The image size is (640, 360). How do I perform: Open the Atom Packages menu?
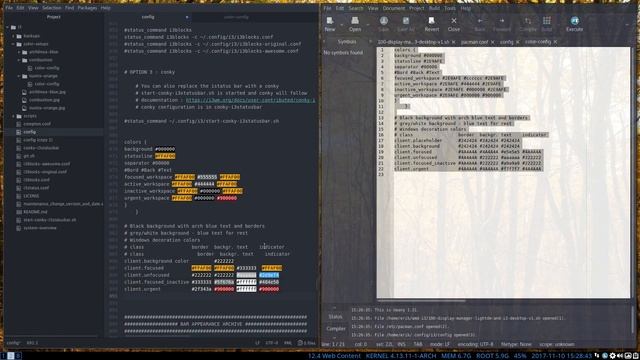(87, 8)
